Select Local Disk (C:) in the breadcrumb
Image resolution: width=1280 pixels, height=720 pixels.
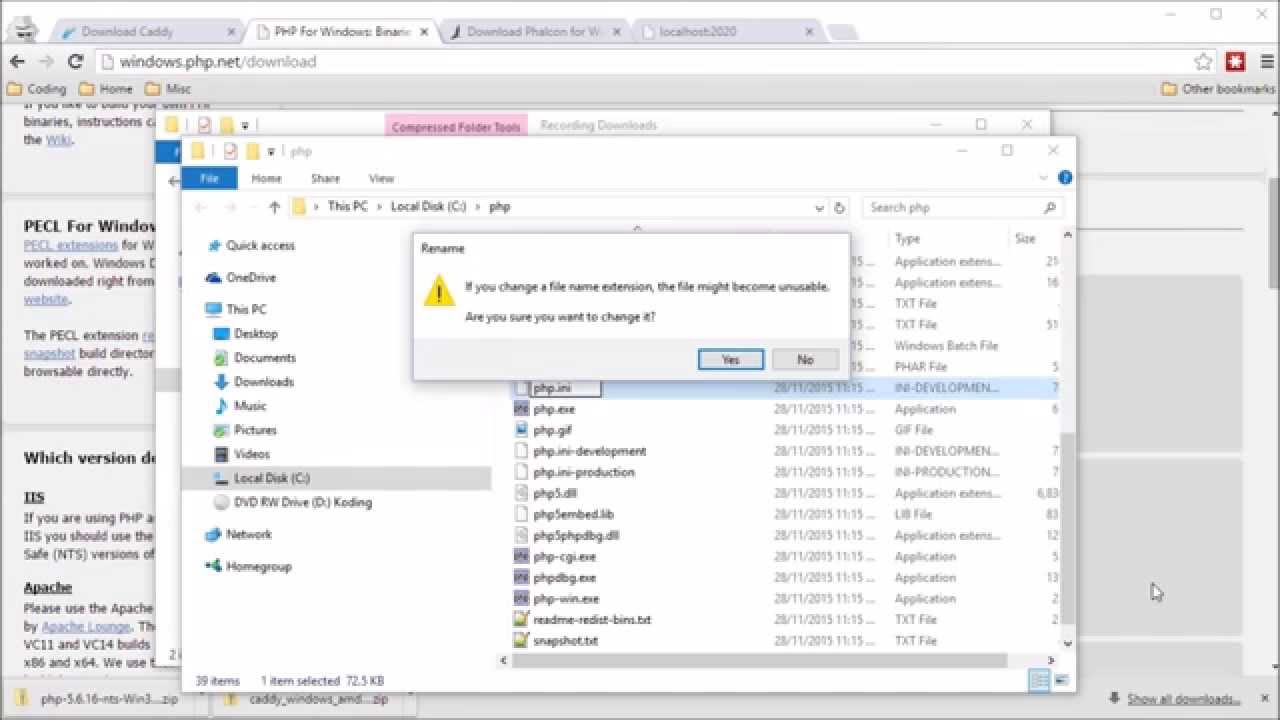click(428, 207)
